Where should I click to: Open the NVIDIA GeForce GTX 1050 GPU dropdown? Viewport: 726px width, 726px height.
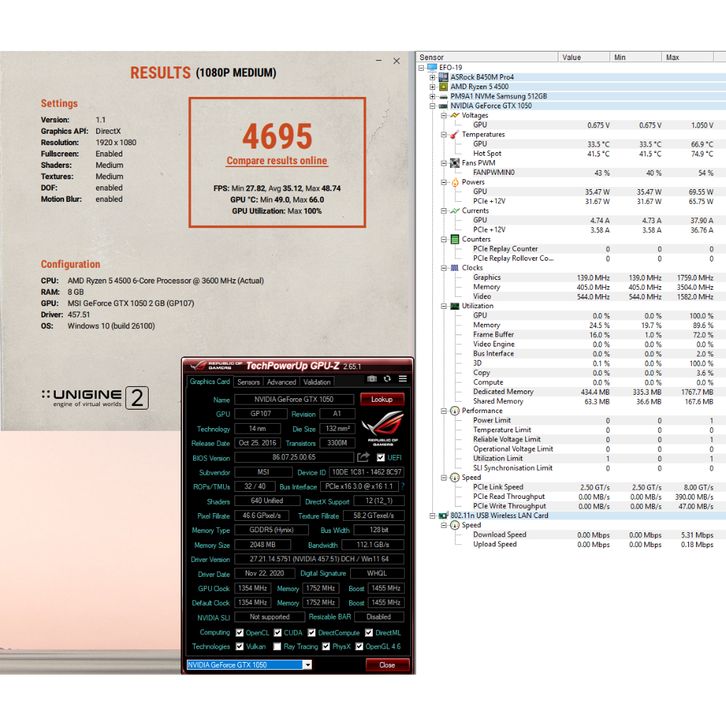tap(308, 665)
